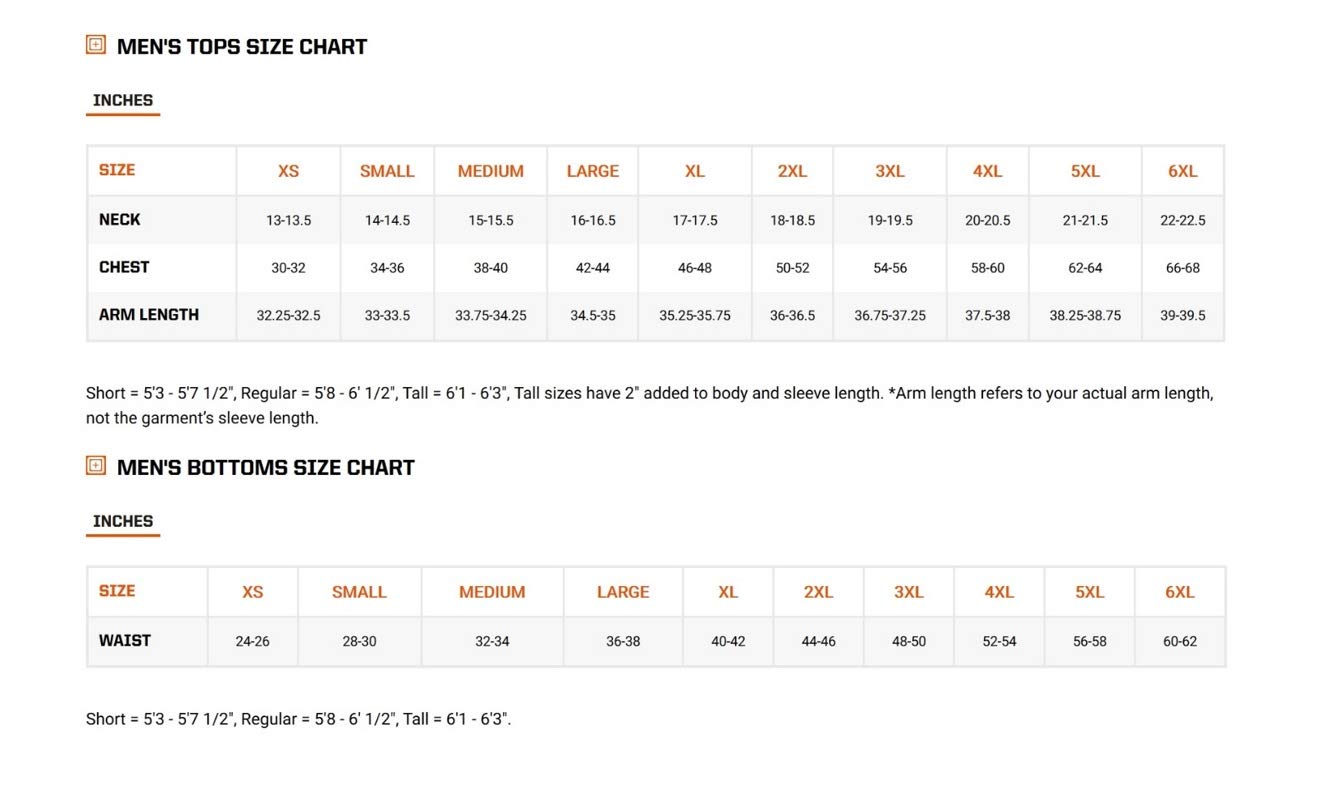This screenshot has width=1322, height=793.
Task: Click the medium waist value 32-34
Action: [x=492, y=642]
